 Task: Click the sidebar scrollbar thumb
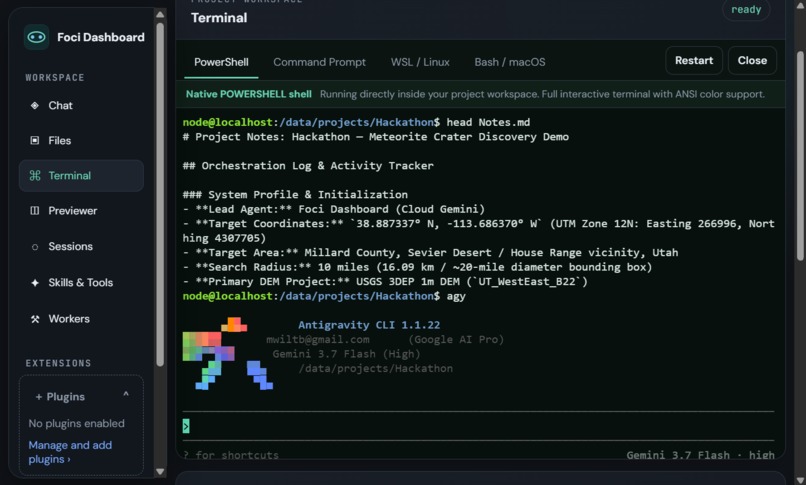click(x=160, y=194)
